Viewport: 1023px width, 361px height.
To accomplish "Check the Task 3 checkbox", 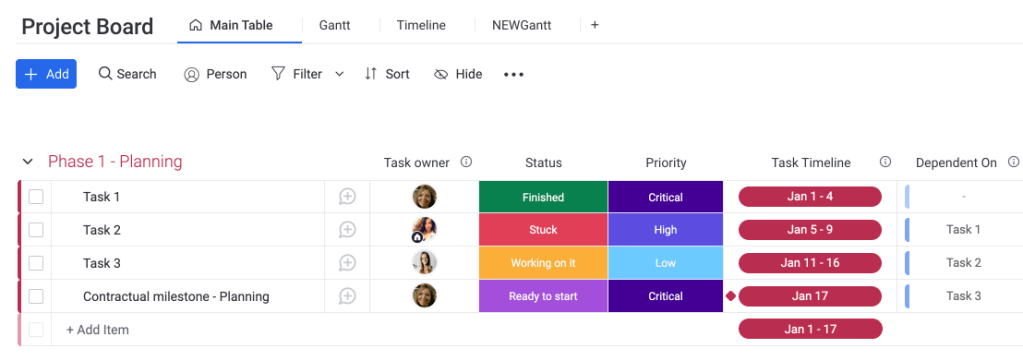I will point(36,263).
